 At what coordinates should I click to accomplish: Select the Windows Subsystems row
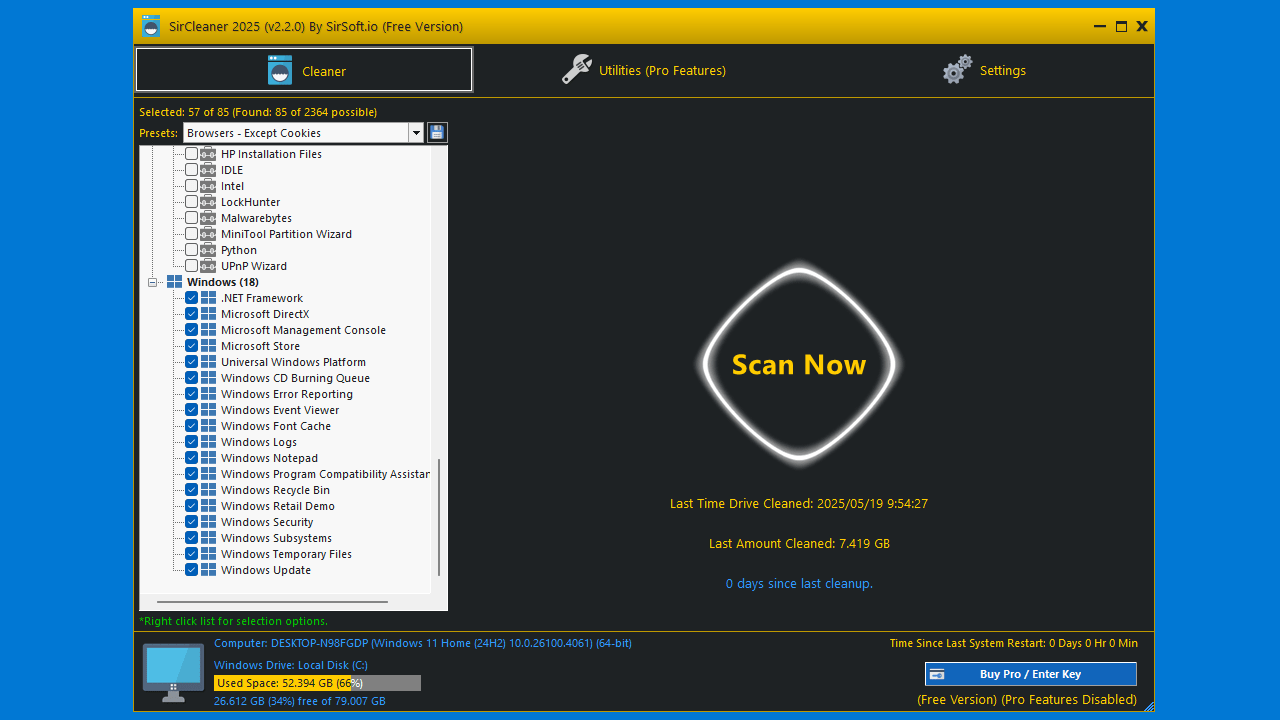pyautogui.click(x=276, y=538)
